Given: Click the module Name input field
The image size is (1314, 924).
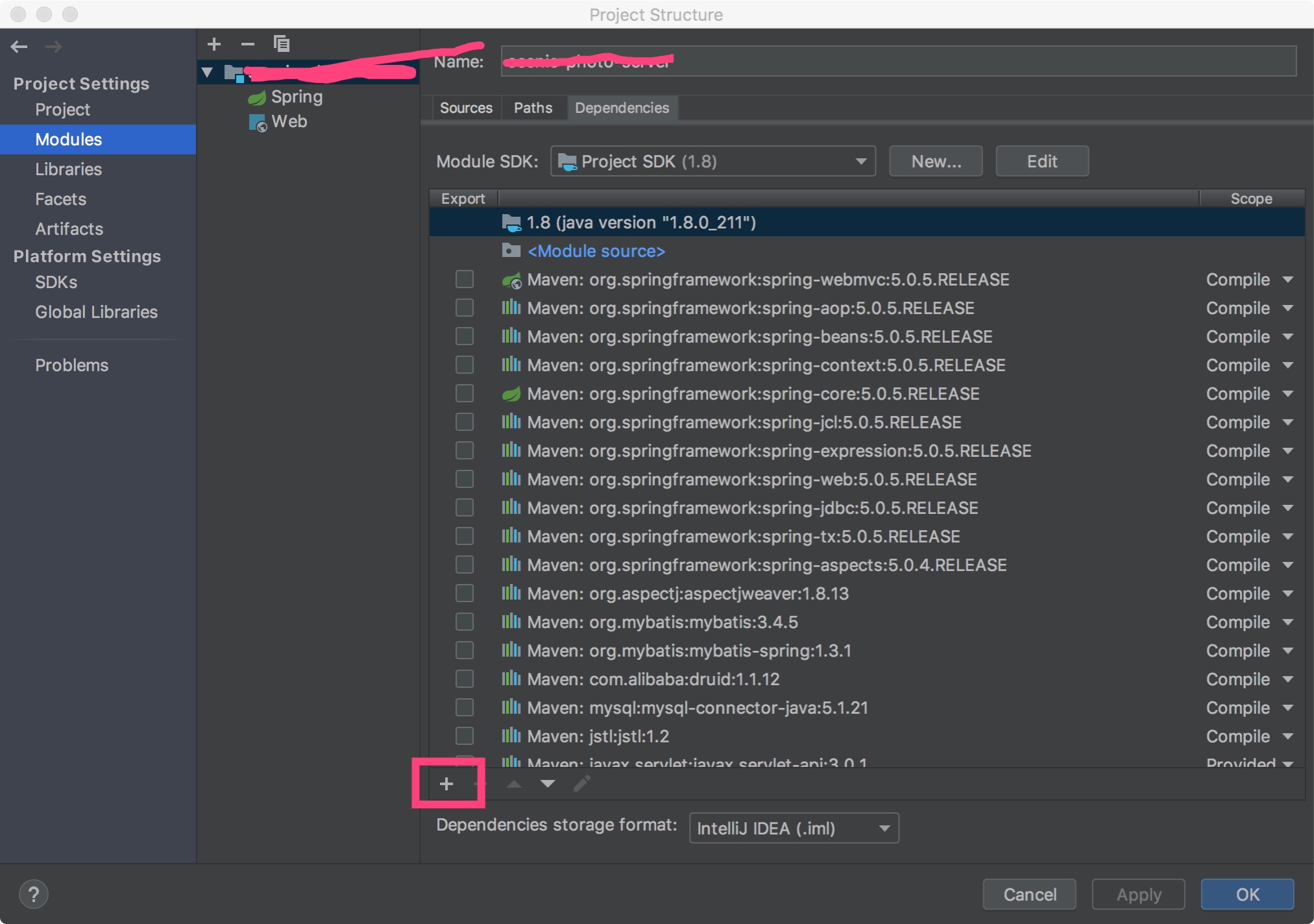Looking at the screenshot, I should [899, 62].
